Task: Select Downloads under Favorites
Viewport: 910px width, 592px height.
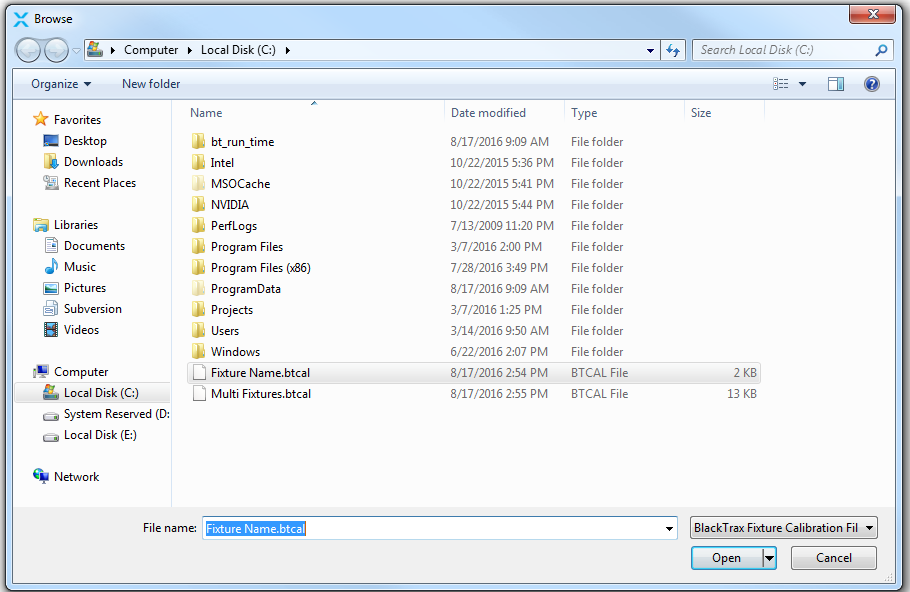Action: (x=93, y=161)
